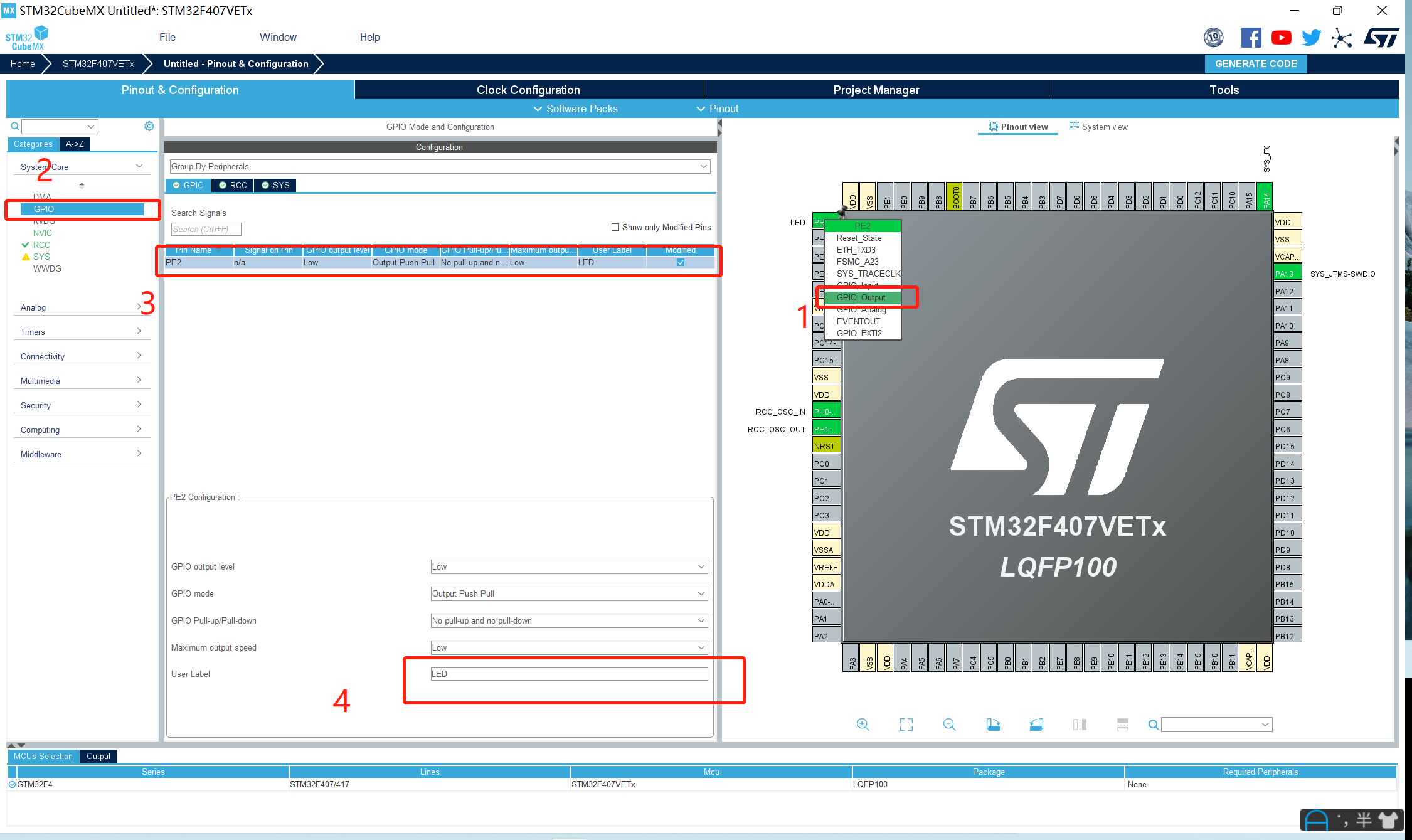Select GPIO_Output from the PE2 context menu
The image size is (1412, 840).
(862, 297)
